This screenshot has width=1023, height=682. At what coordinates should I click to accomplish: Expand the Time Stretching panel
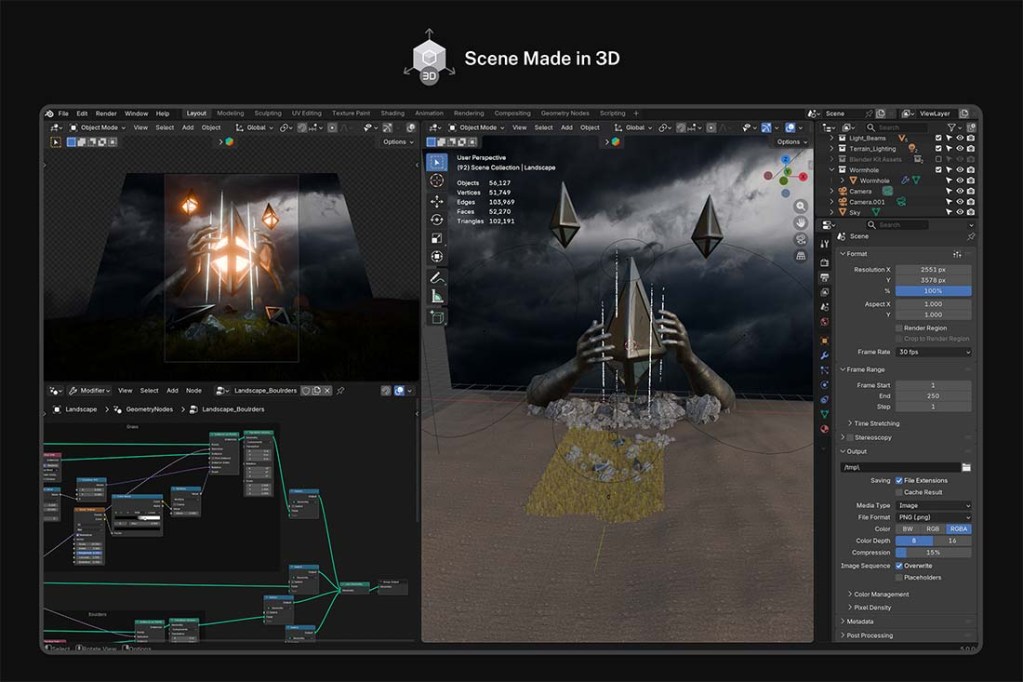850,424
